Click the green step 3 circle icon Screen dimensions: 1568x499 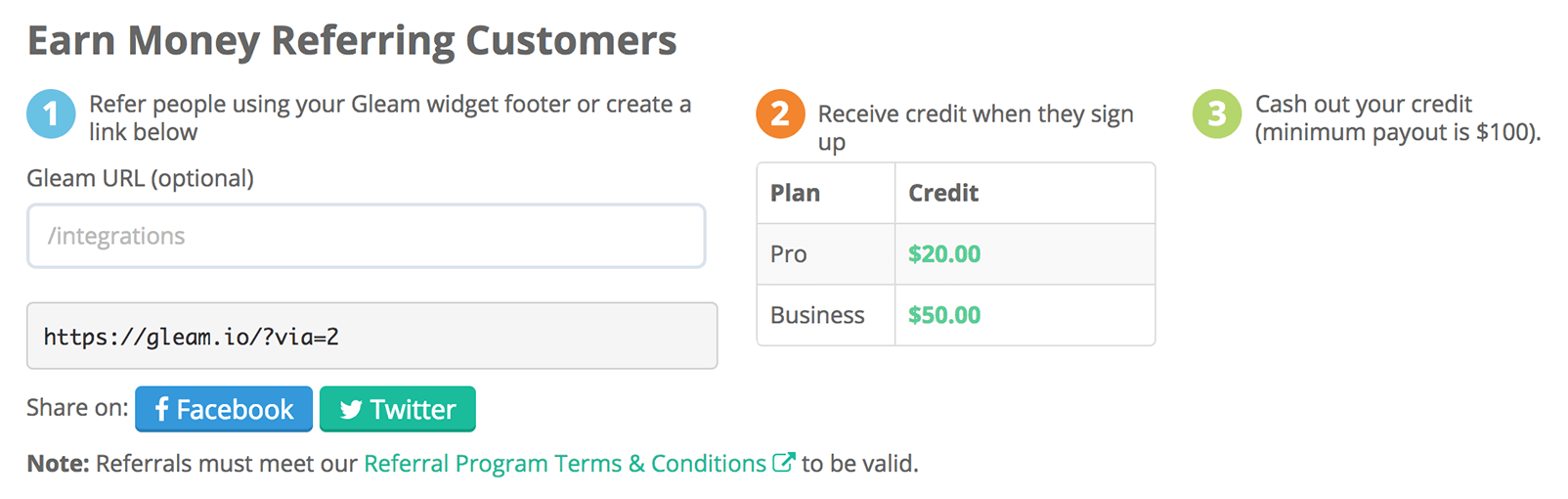pos(1217,114)
